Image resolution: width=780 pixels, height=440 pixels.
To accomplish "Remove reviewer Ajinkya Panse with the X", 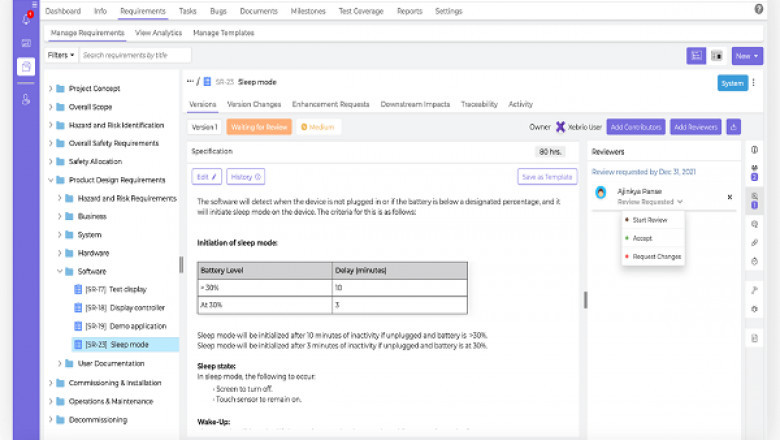I will 730,197.
